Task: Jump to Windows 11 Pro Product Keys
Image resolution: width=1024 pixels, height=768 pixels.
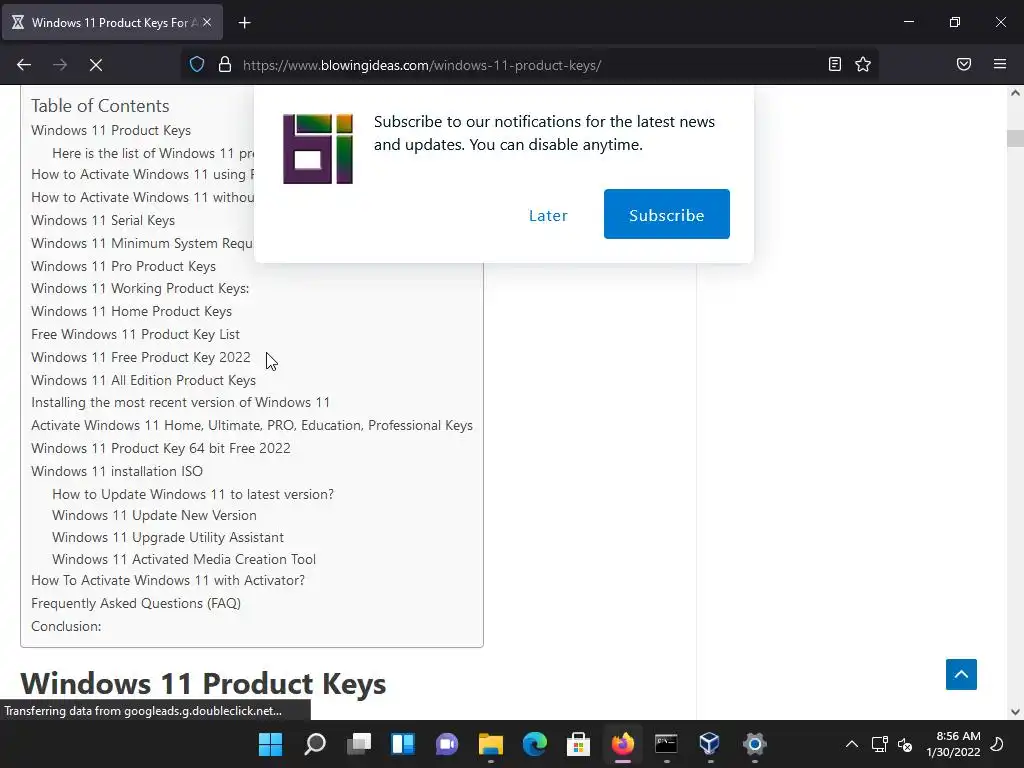Action: click(x=123, y=266)
